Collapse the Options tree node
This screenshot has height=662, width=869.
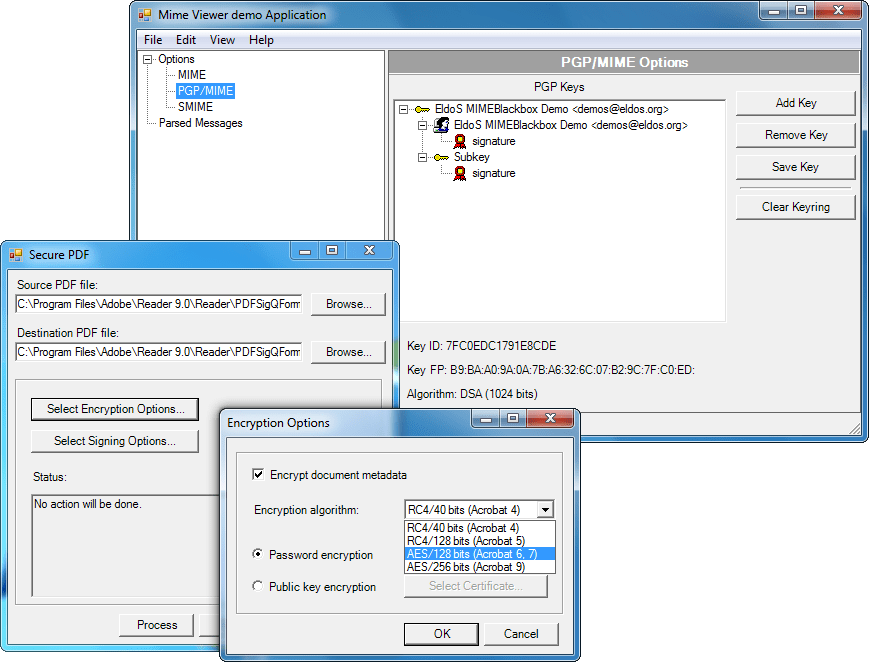tap(147, 59)
